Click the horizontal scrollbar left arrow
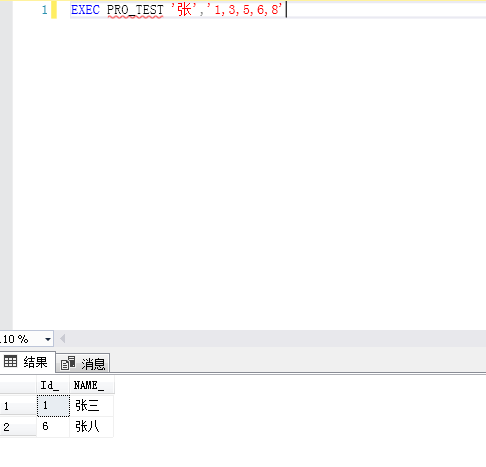486x467 pixels. pyautogui.click(x=62, y=339)
